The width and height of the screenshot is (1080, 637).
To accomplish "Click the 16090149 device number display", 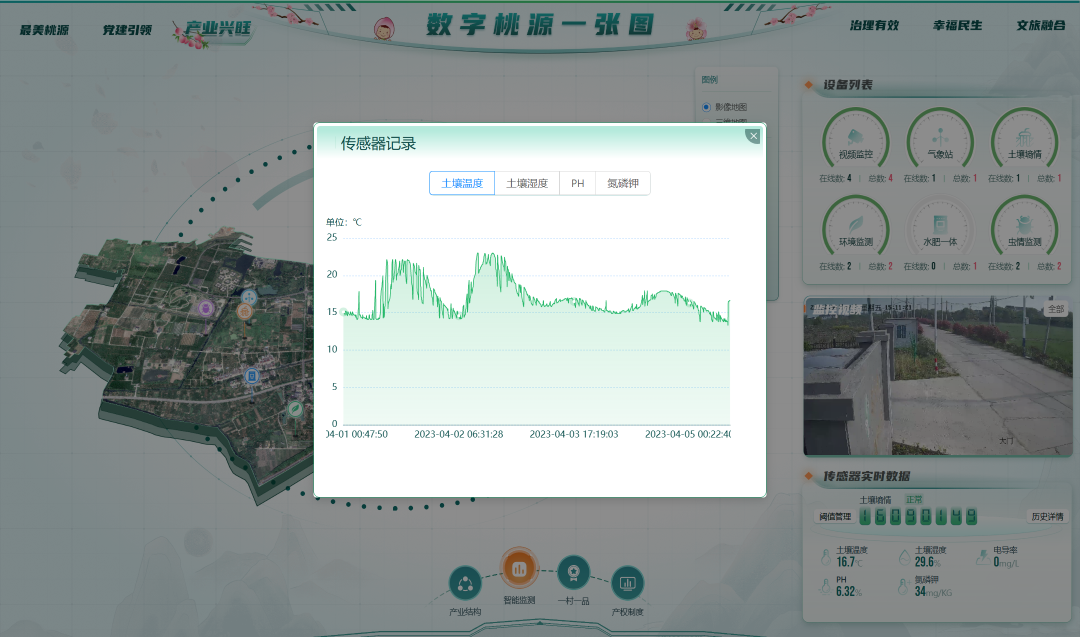I will [917, 516].
